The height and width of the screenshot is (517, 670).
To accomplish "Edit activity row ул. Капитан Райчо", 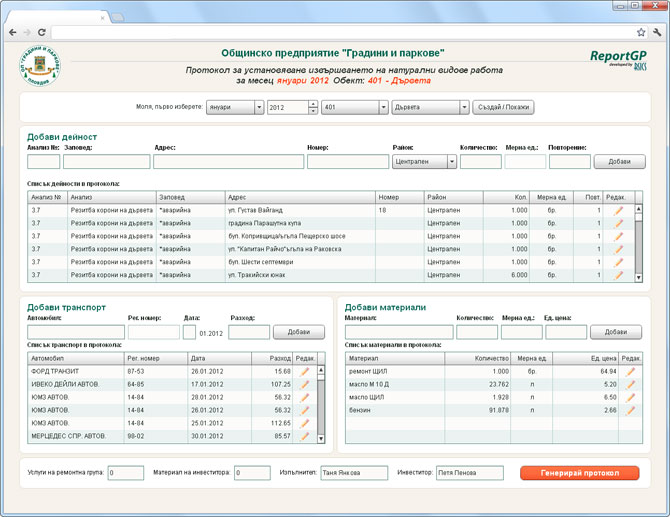I will point(618,249).
